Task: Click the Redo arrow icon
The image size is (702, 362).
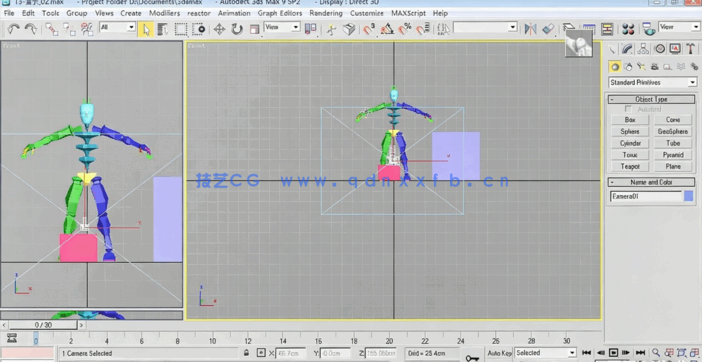Action: pos(30,29)
